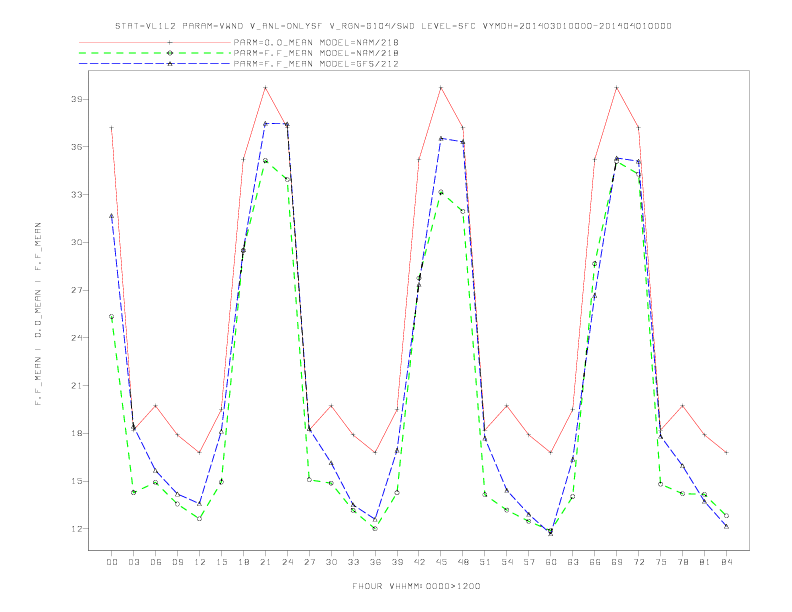This screenshot has width=792, height=612.
Task: Click the x-axis forecast hour label 33
Action: click(353, 562)
